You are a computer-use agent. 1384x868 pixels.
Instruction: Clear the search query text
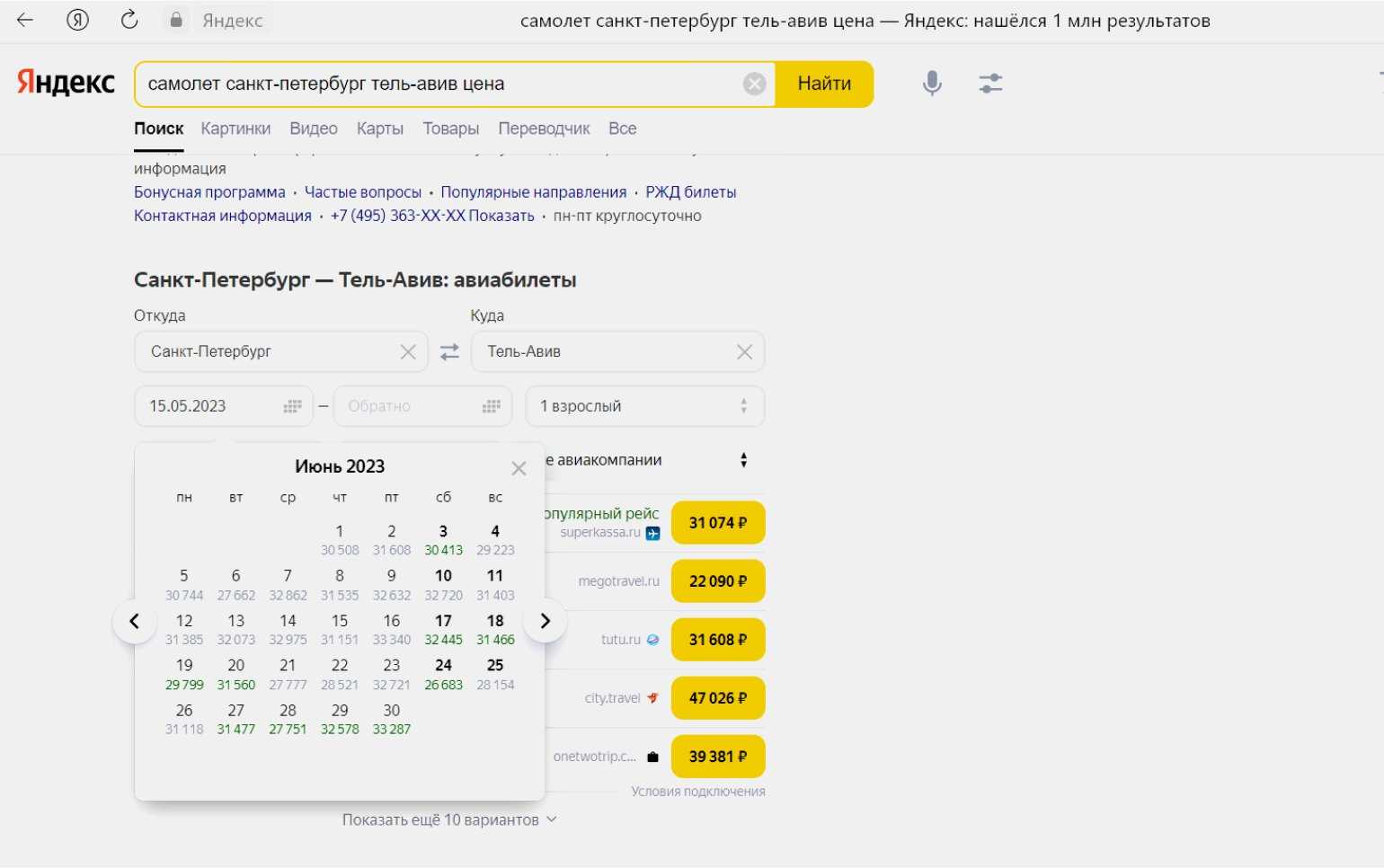[x=754, y=84]
